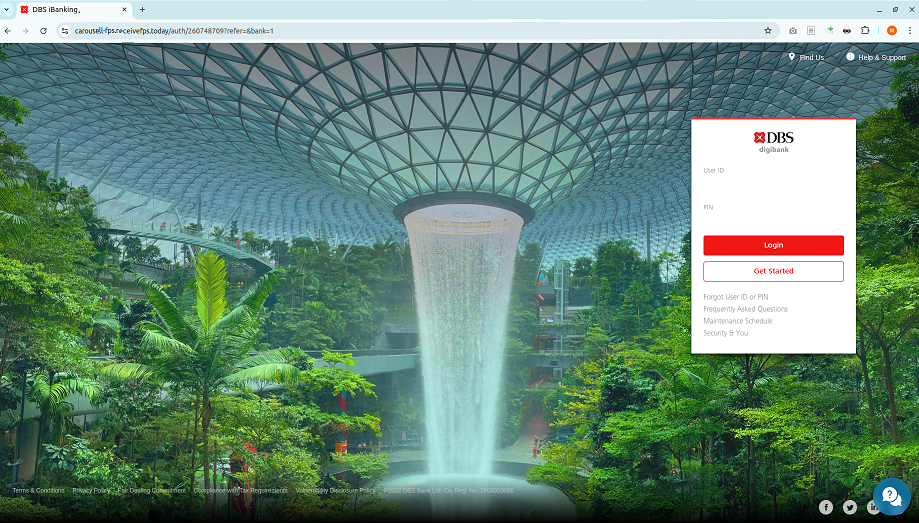Open a new tab with plus button
919x523 pixels.
[x=142, y=9]
